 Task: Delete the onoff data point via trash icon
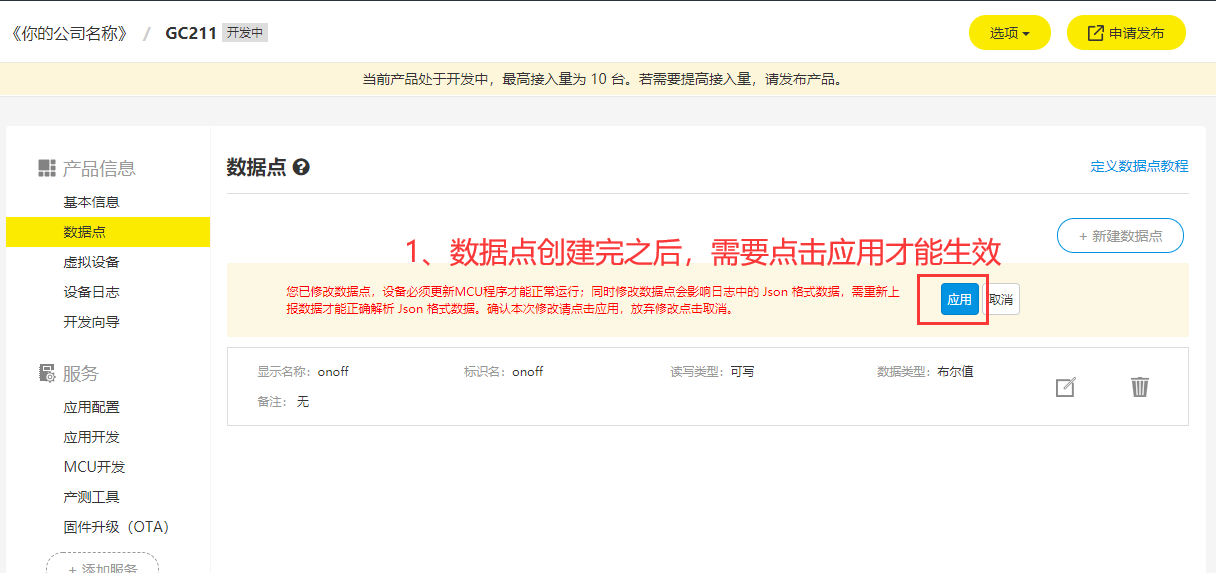tap(1139, 387)
